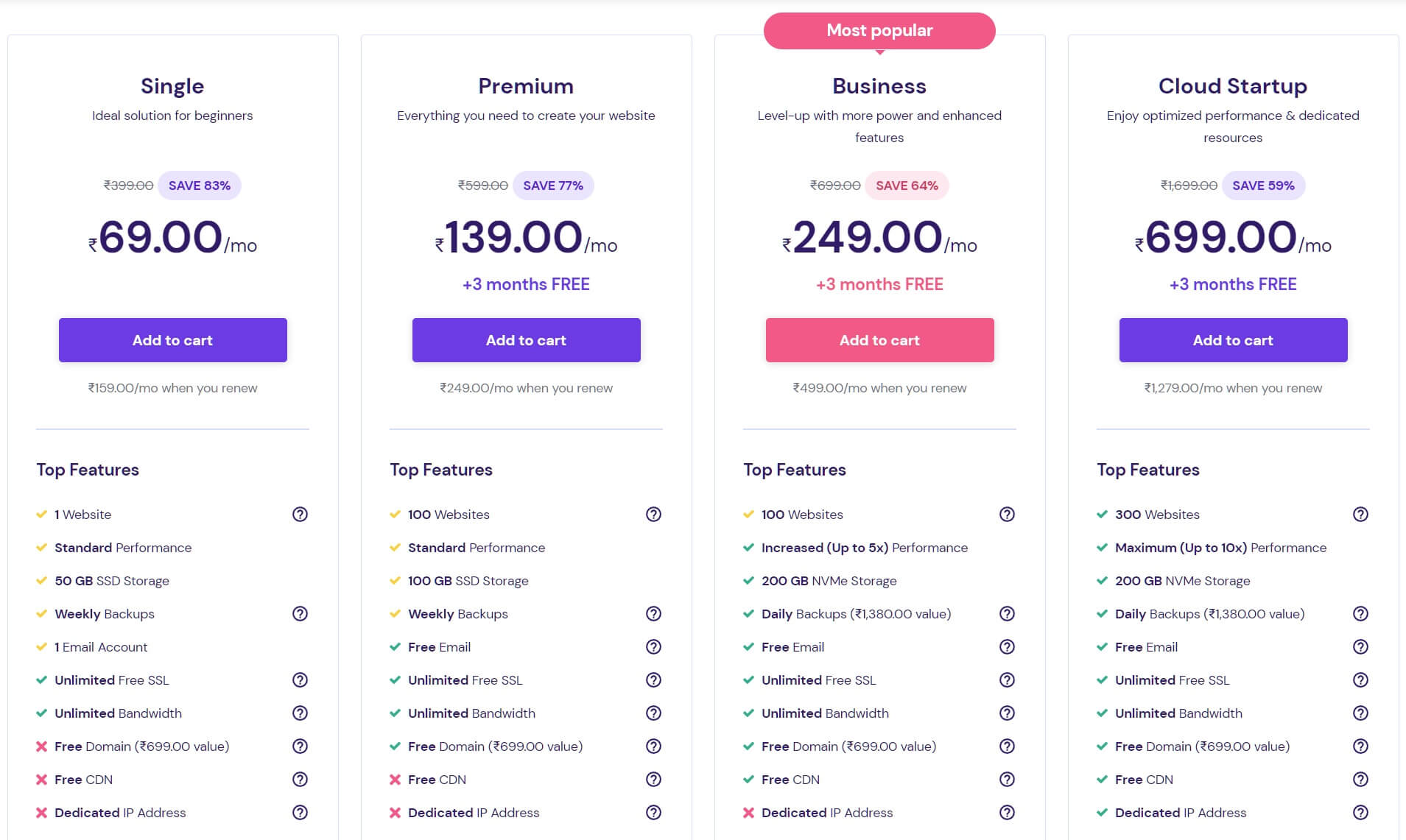The height and width of the screenshot is (840, 1406).
Task: Open the tooltip for Weekly Backups under Single
Action: pyautogui.click(x=300, y=613)
